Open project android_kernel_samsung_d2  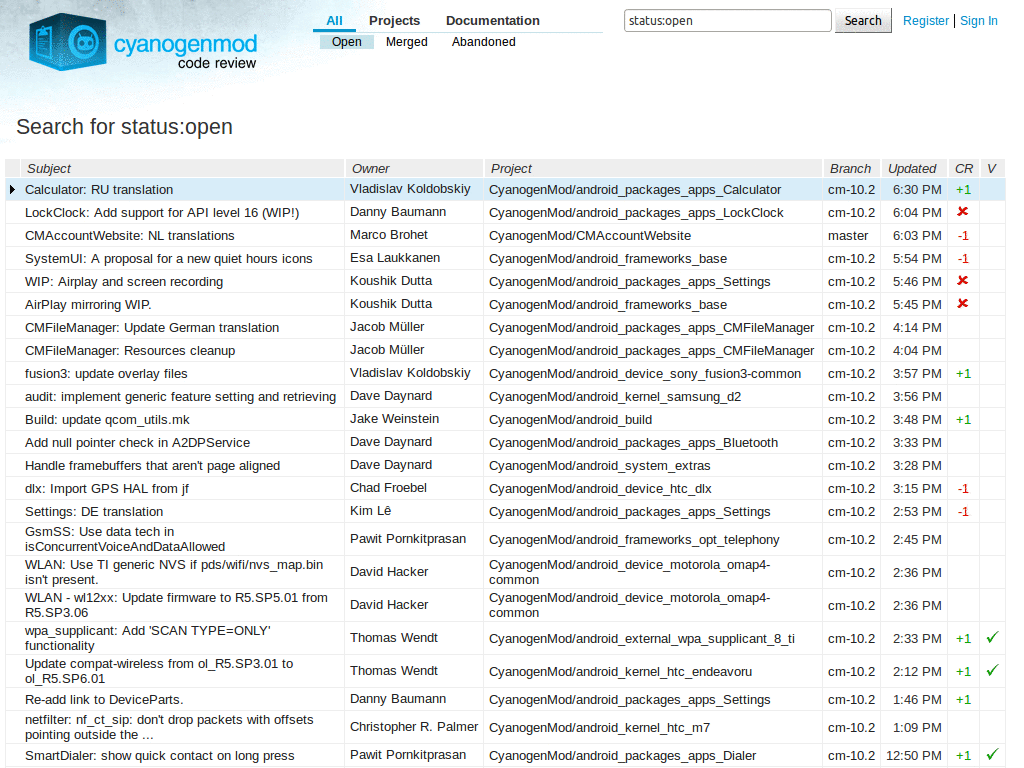615,396
